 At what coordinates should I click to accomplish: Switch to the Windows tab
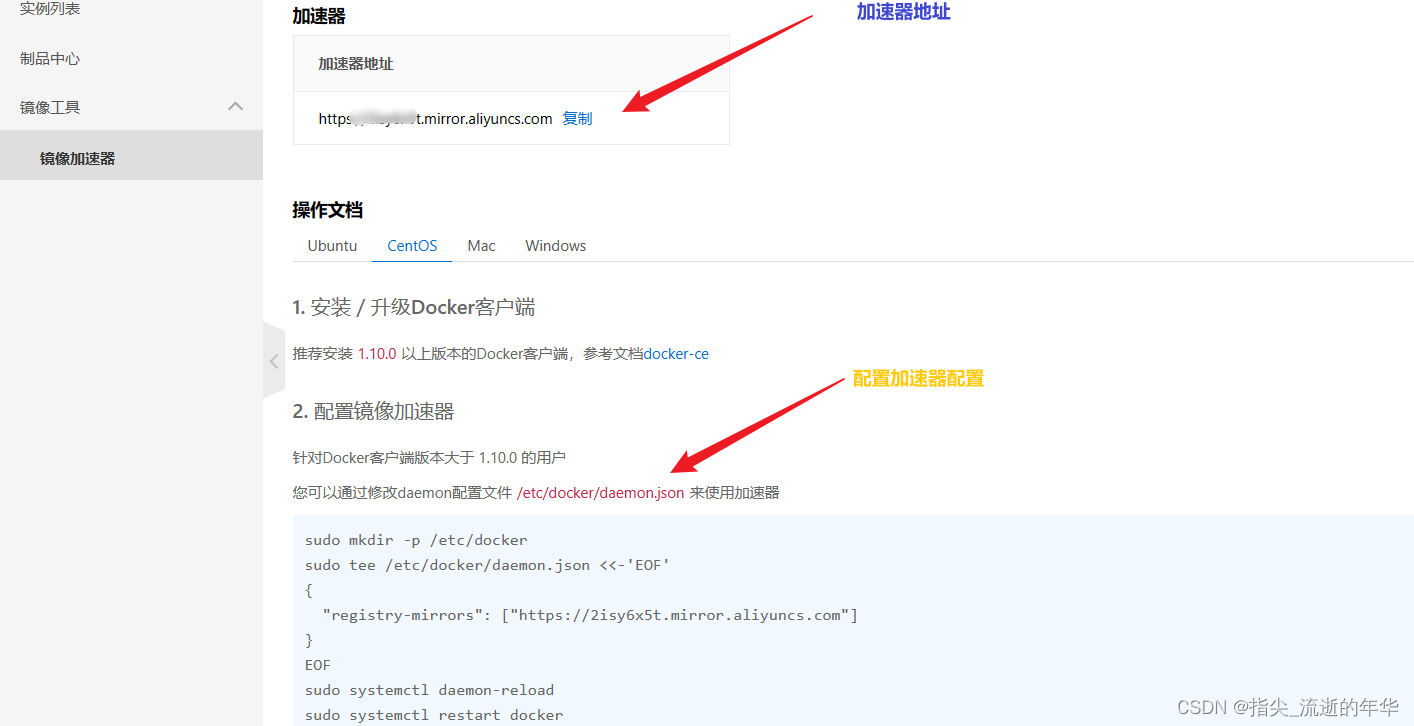[x=556, y=246]
